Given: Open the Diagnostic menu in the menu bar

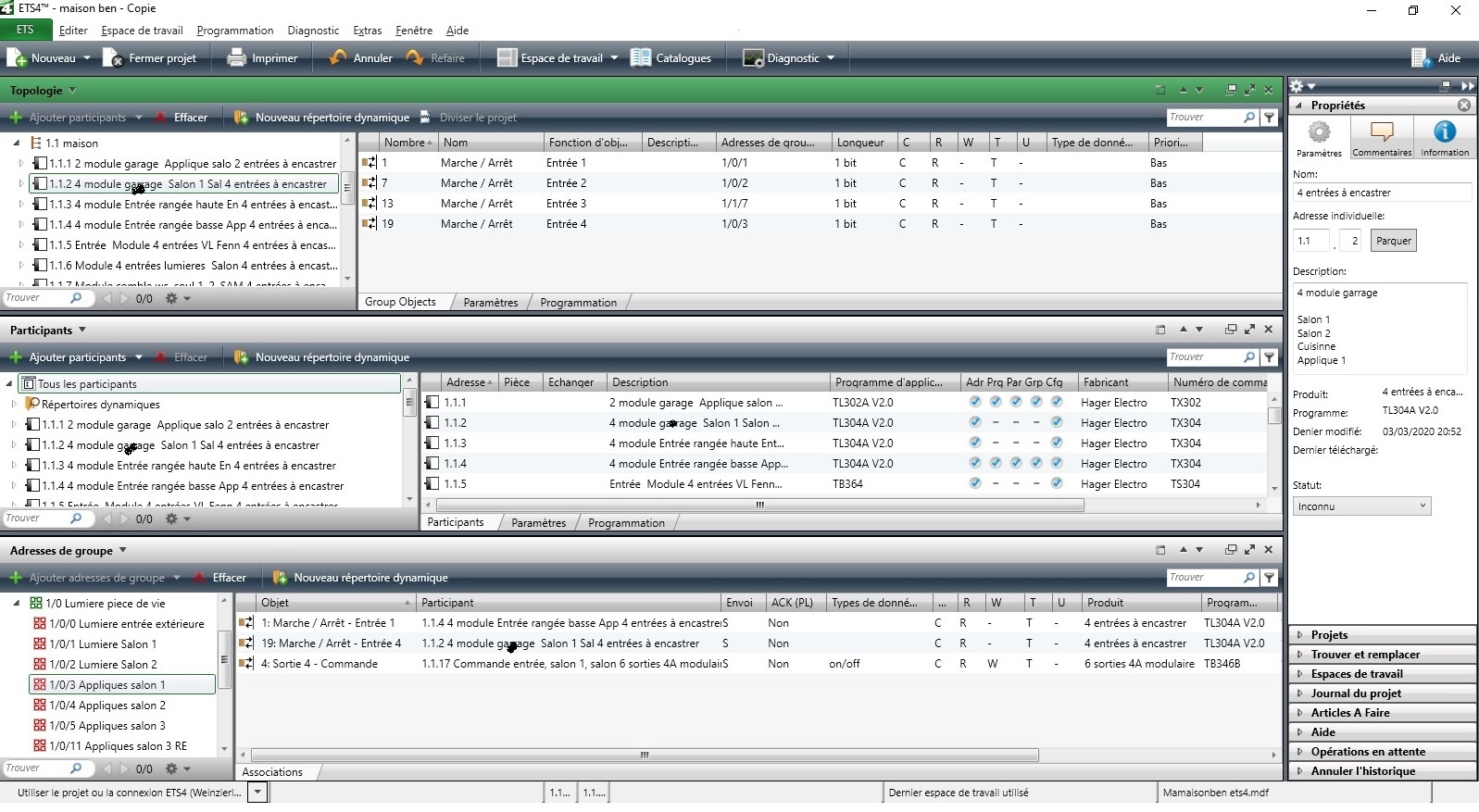Looking at the screenshot, I should click(313, 31).
